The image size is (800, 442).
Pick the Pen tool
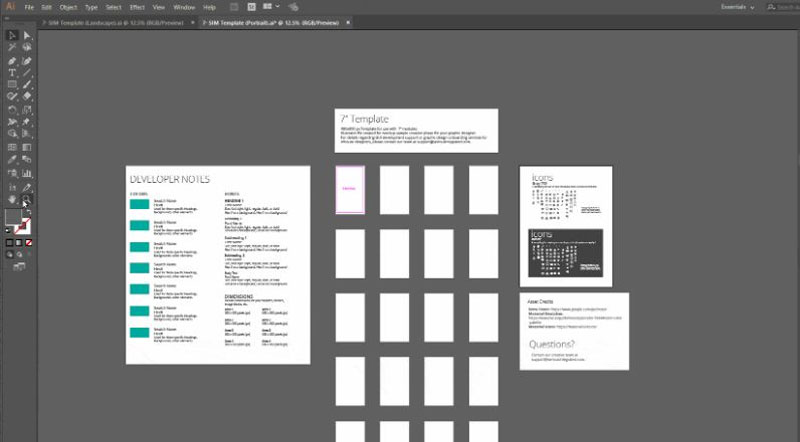(x=12, y=61)
